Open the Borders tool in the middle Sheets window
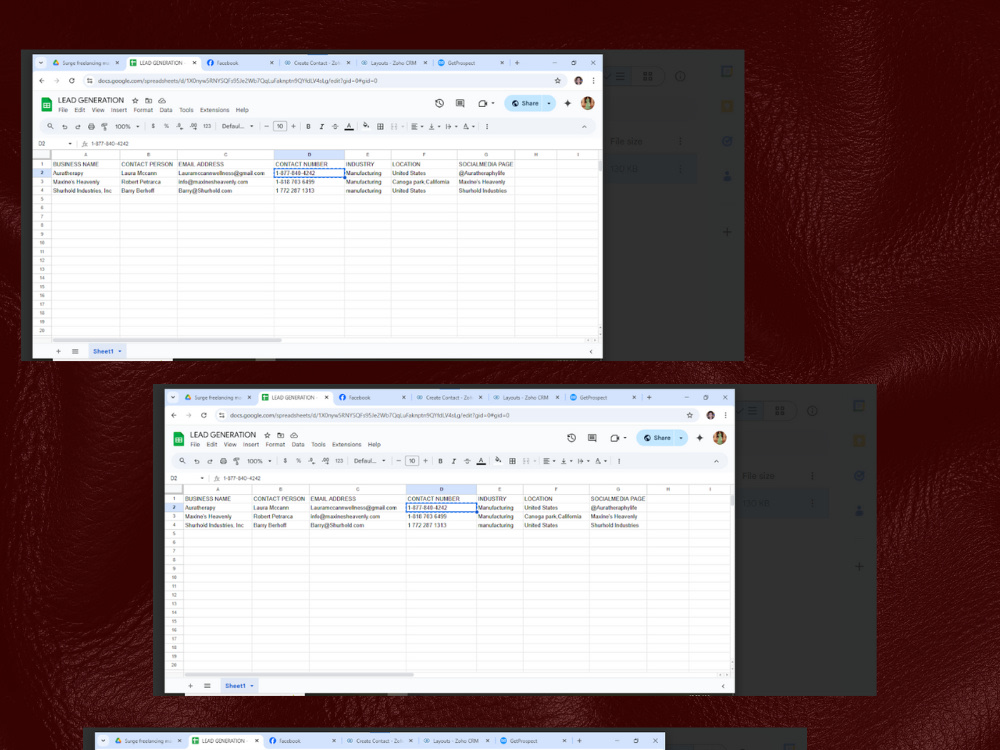The image size is (1000, 750). (512, 461)
